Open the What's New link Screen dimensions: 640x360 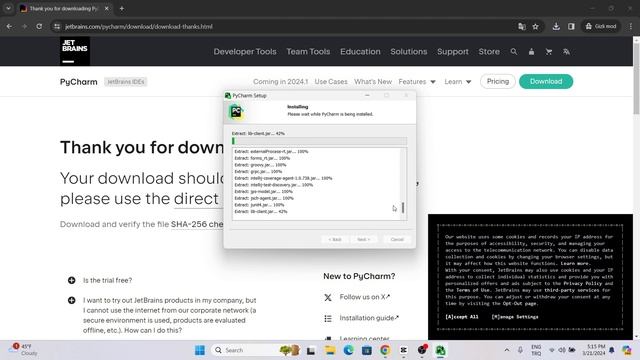pos(373,82)
